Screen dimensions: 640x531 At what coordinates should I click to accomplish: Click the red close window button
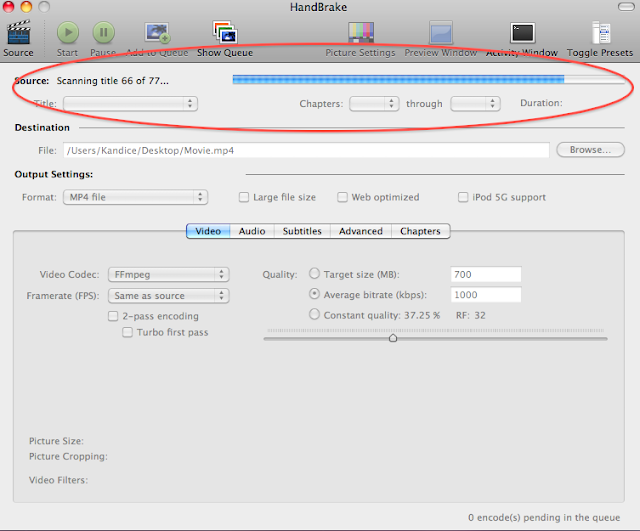click(9, 7)
